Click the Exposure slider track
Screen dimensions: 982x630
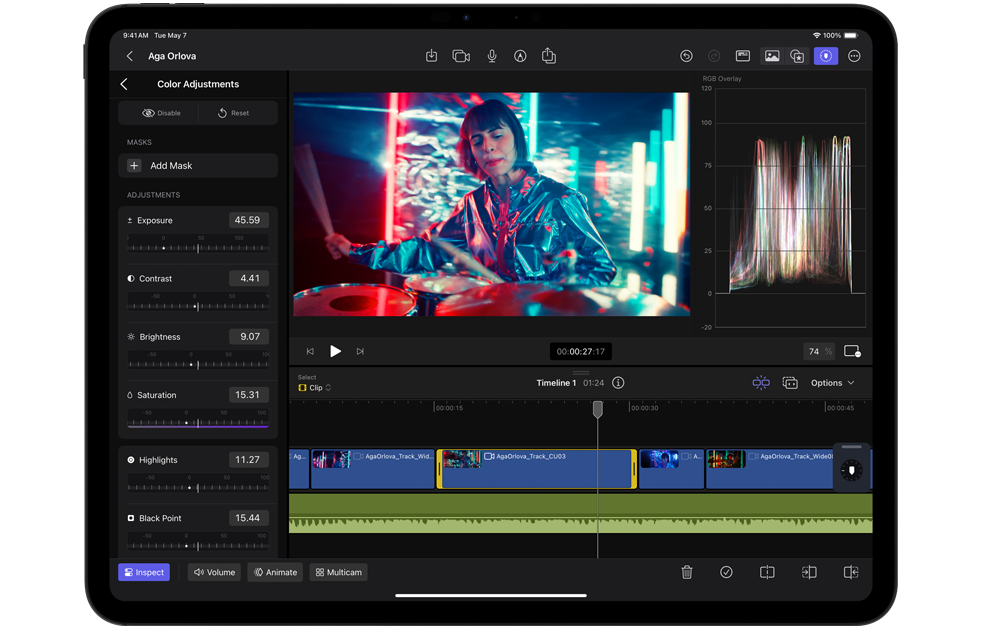pyautogui.click(x=198, y=246)
